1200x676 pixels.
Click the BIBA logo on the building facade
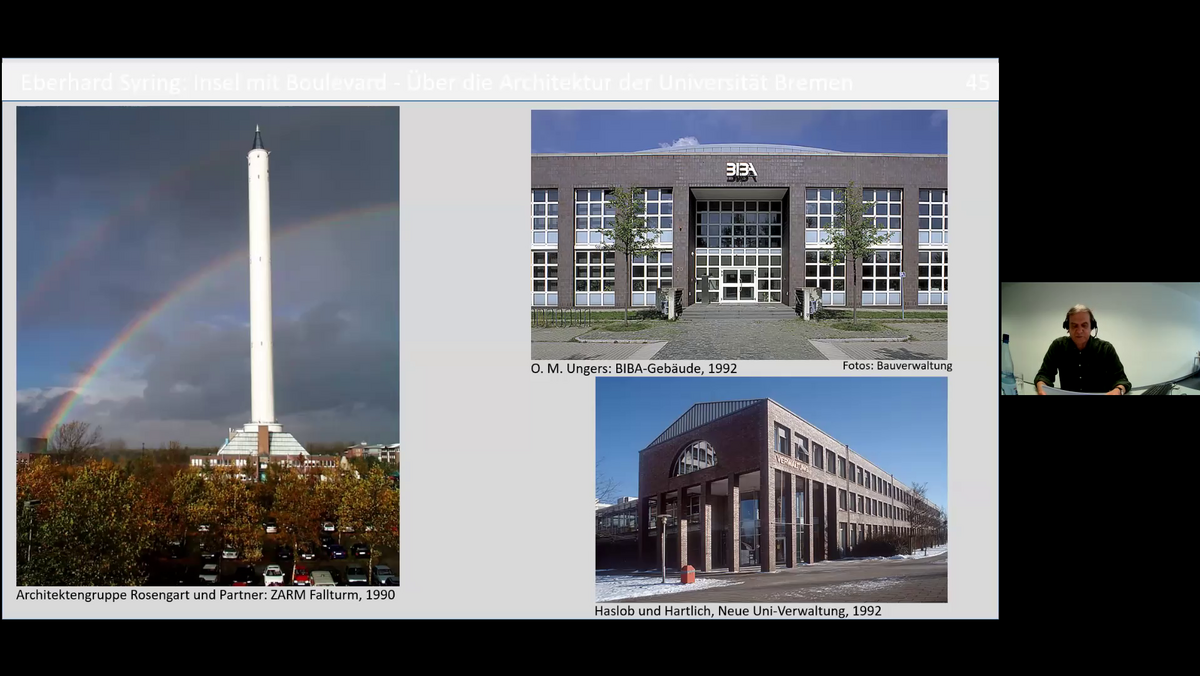741,171
